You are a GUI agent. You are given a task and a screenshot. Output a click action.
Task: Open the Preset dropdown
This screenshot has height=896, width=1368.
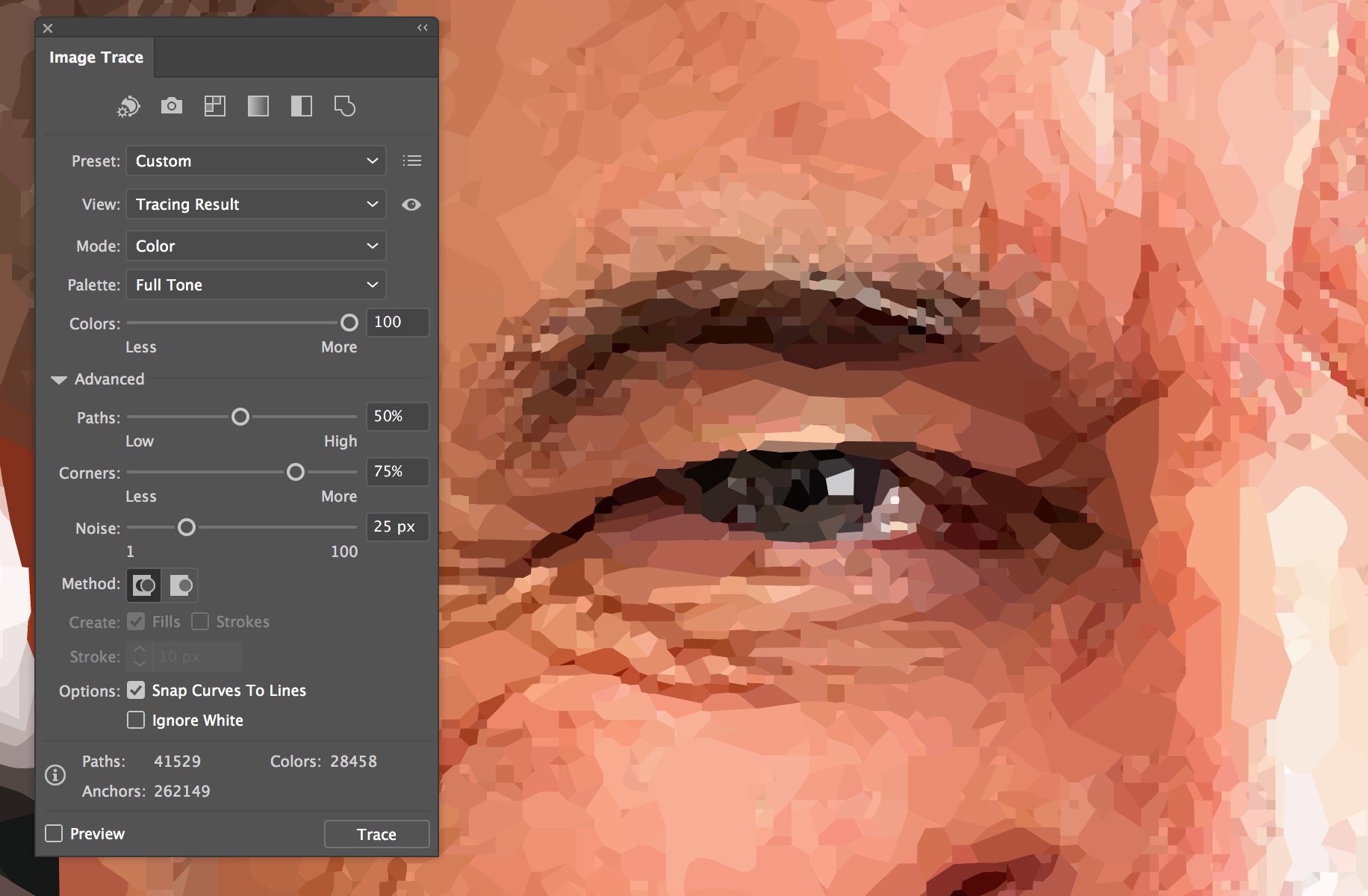(256, 161)
